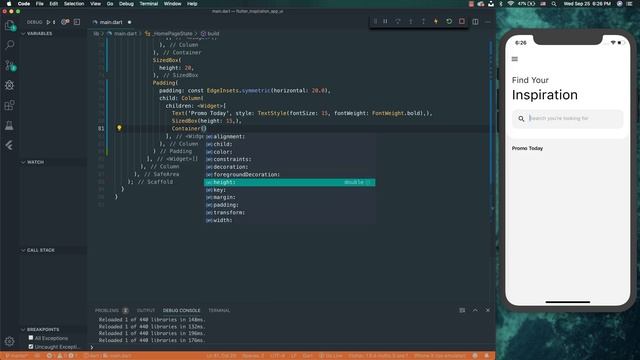Click the simulator search field

tap(567, 118)
